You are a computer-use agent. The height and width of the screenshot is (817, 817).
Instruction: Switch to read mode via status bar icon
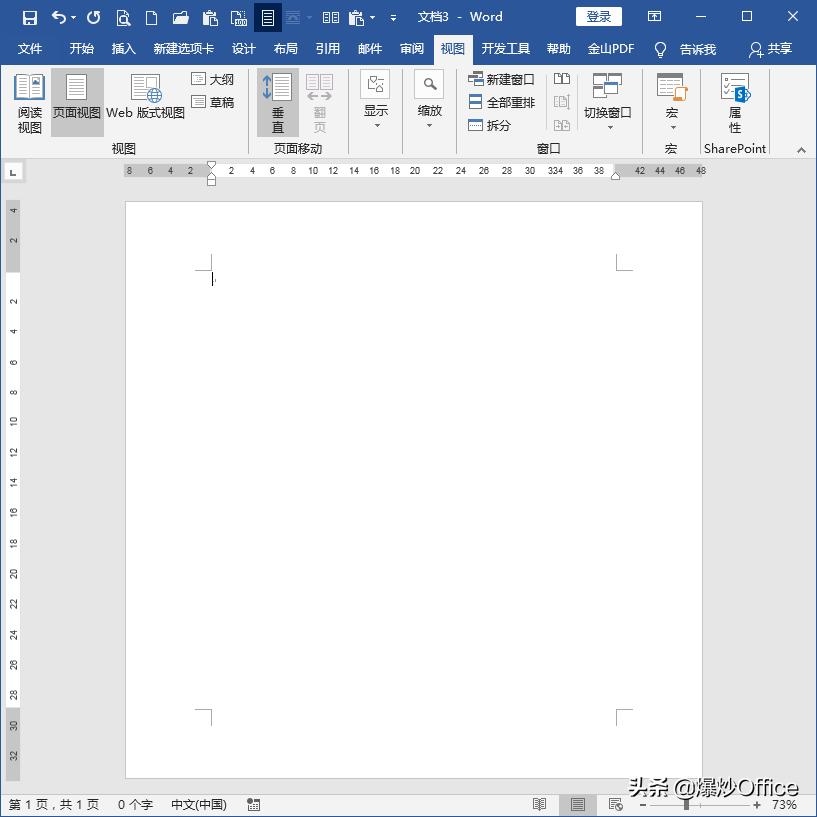pyautogui.click(x=540, y=804)
